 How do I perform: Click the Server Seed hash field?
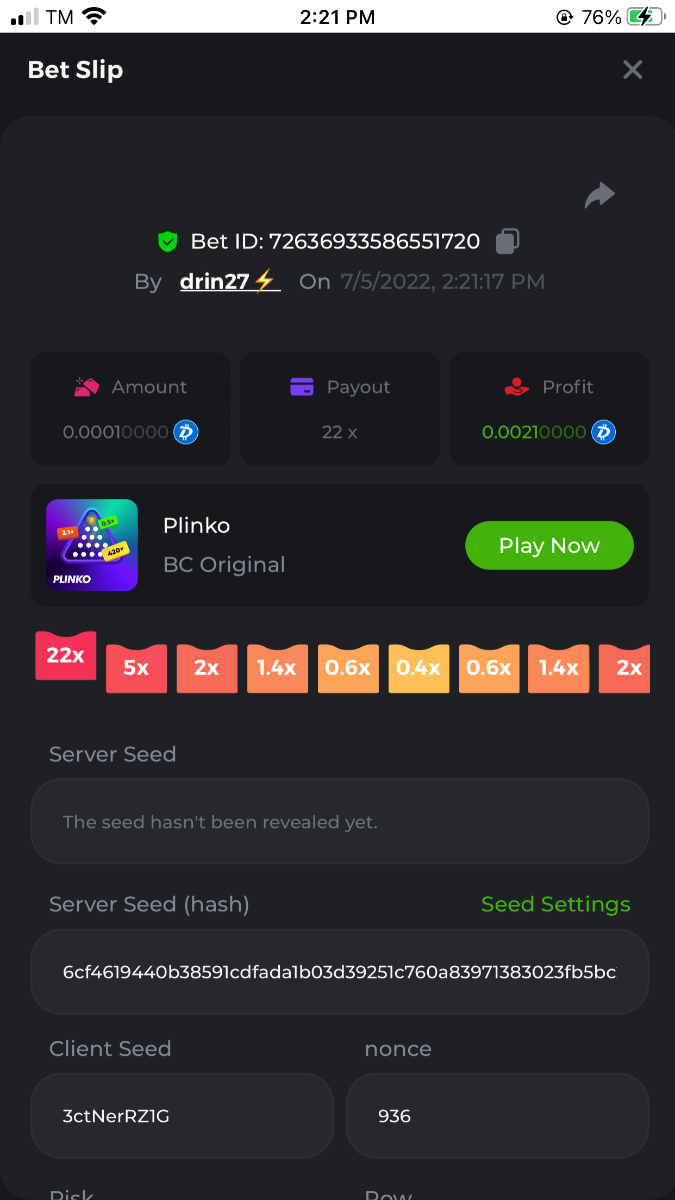click(x=340, y=972)
